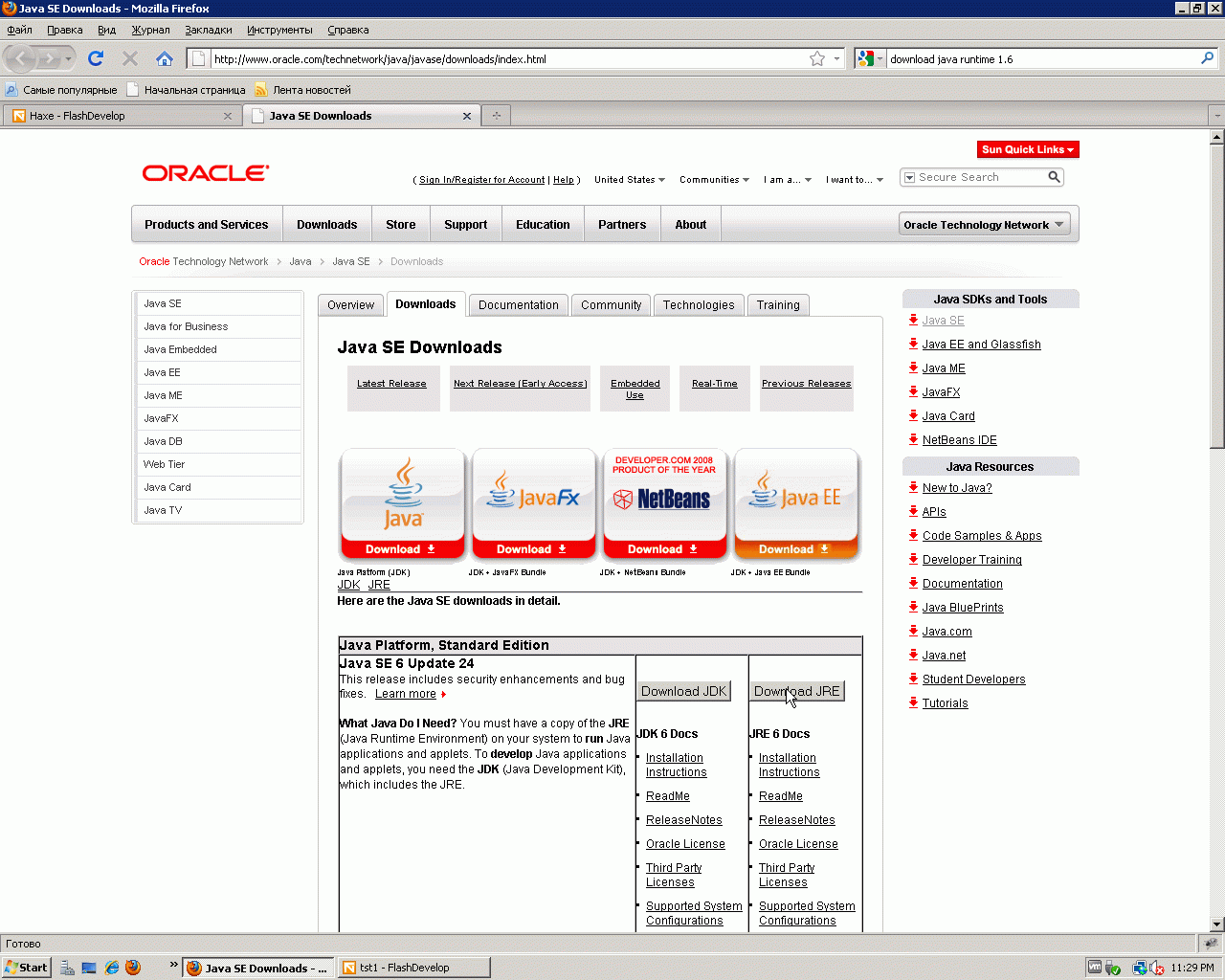Click the stop loading X button
Screen dimensions: 1225x980
coord(130,58)
